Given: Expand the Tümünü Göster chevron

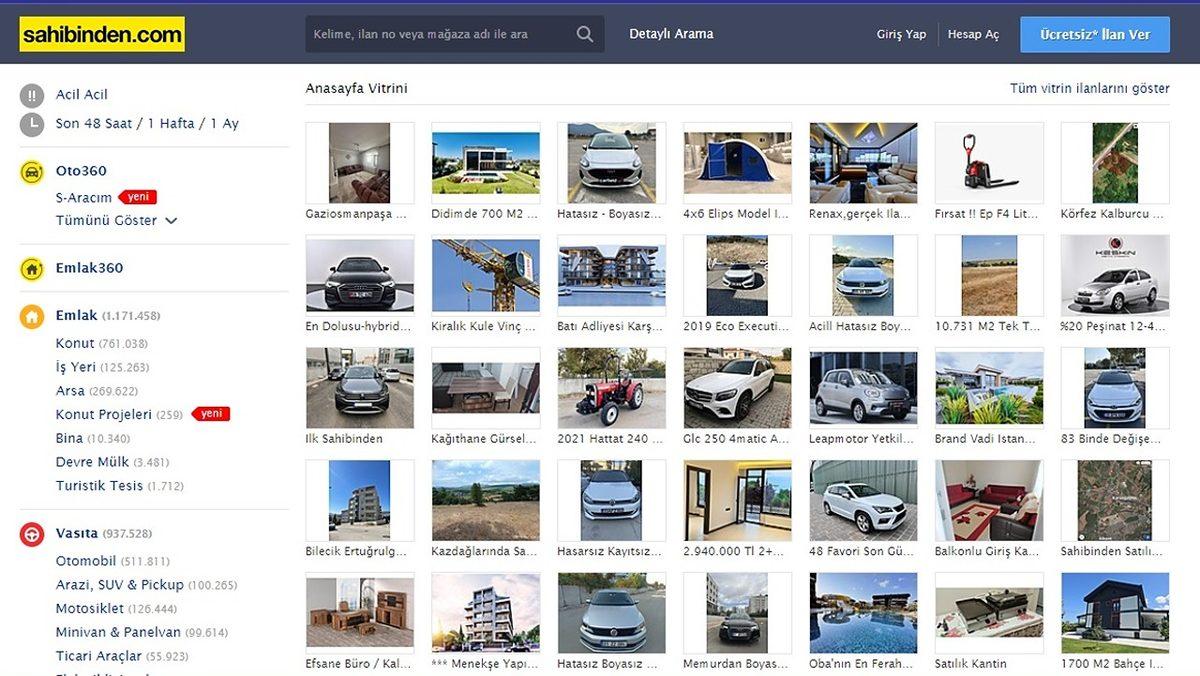Looking at the screenshot, I should [170, 219].
